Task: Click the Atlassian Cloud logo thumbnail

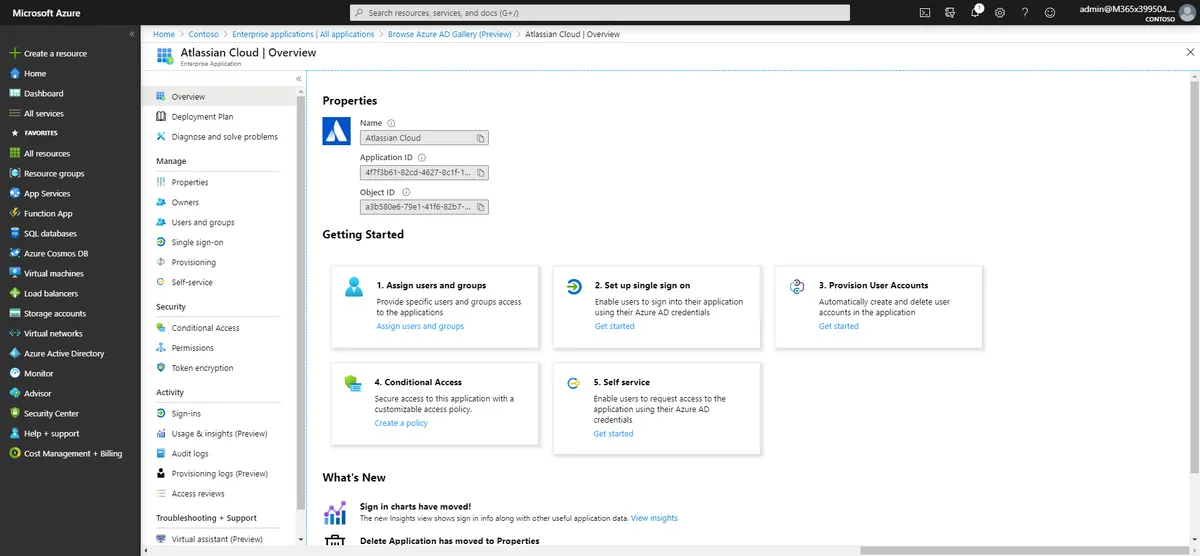Action: (x=336, y=131)
